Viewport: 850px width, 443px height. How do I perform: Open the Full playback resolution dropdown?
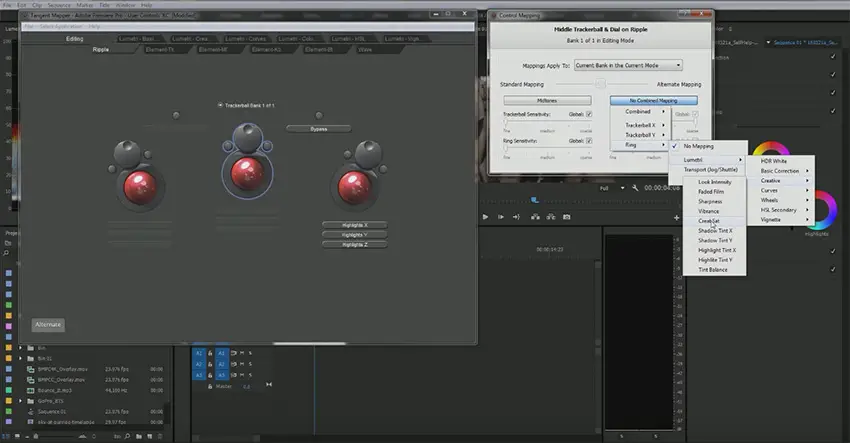pyautogui.click(x=611, y=188)
